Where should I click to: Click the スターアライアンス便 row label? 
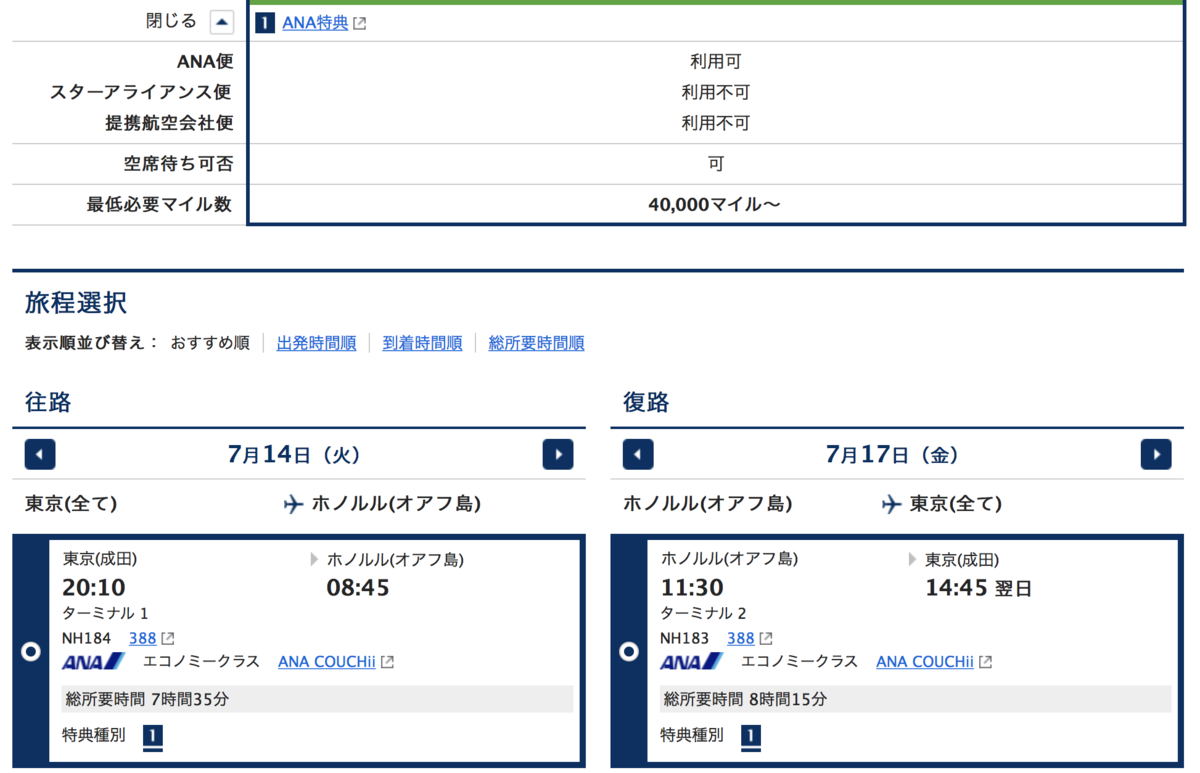(x=141, y=93)
